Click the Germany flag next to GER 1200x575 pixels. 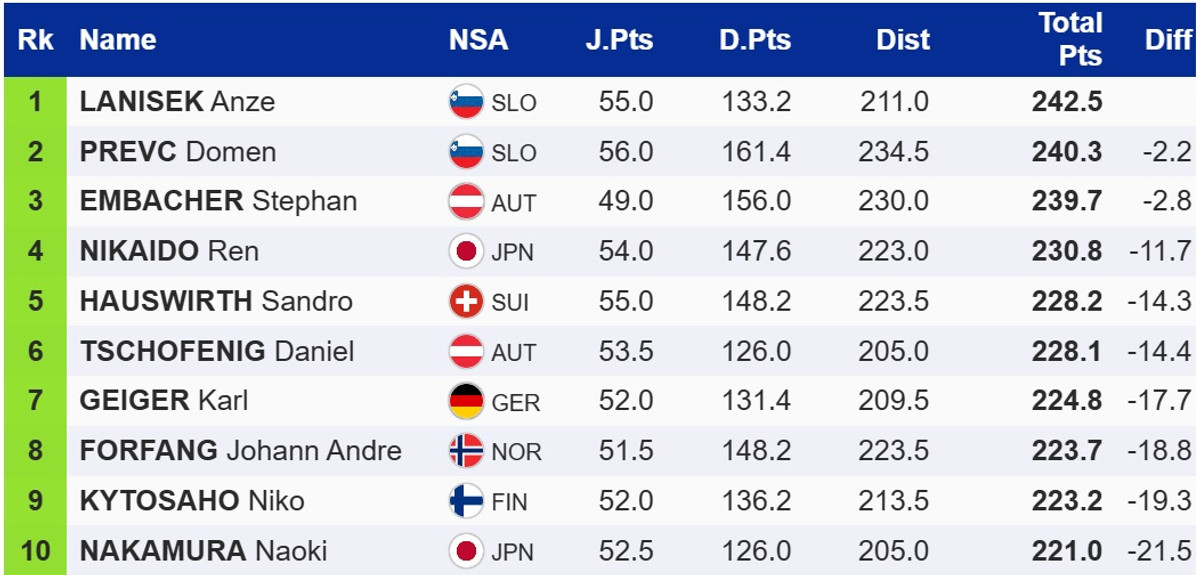point(466,401)
